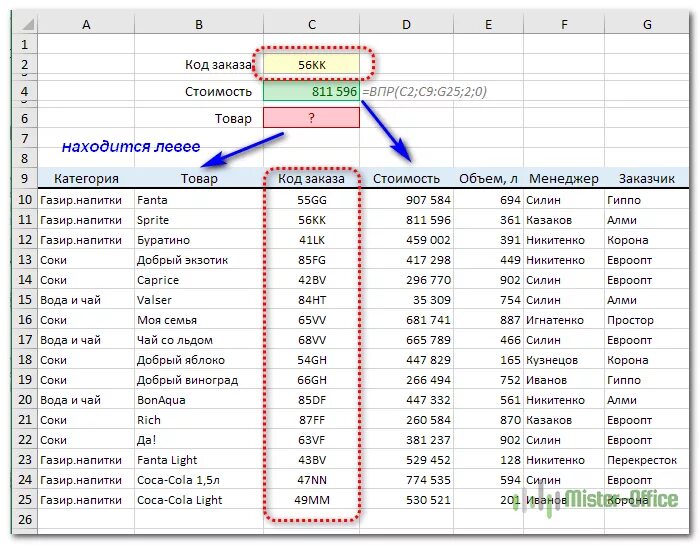Viewport: 700px width, 545px height.
Task: Click order code 41LK
Action: tap(312, 240)
